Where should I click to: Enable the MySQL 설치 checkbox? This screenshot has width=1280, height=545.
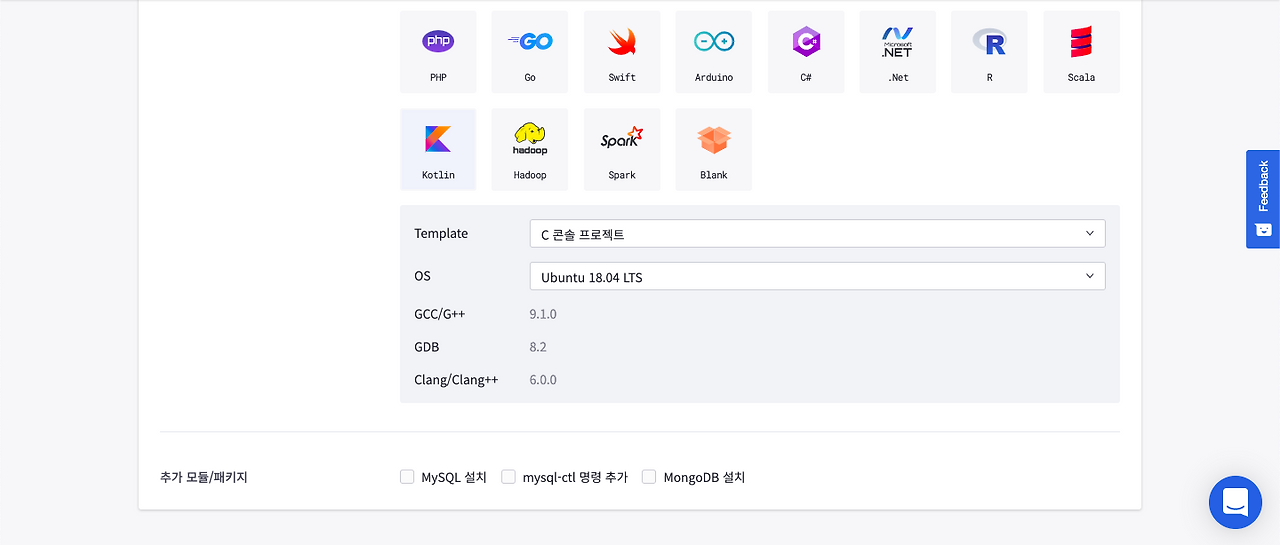(x=407, y=477)
